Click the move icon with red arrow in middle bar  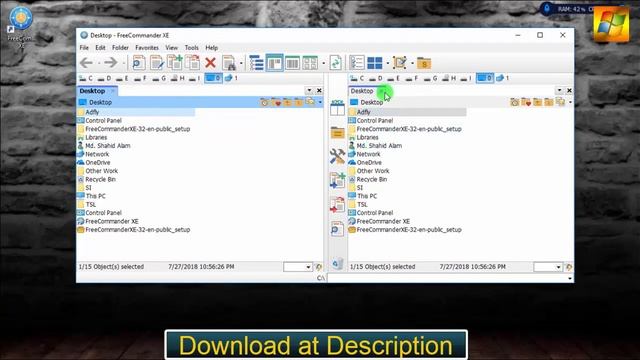(337, 205)
